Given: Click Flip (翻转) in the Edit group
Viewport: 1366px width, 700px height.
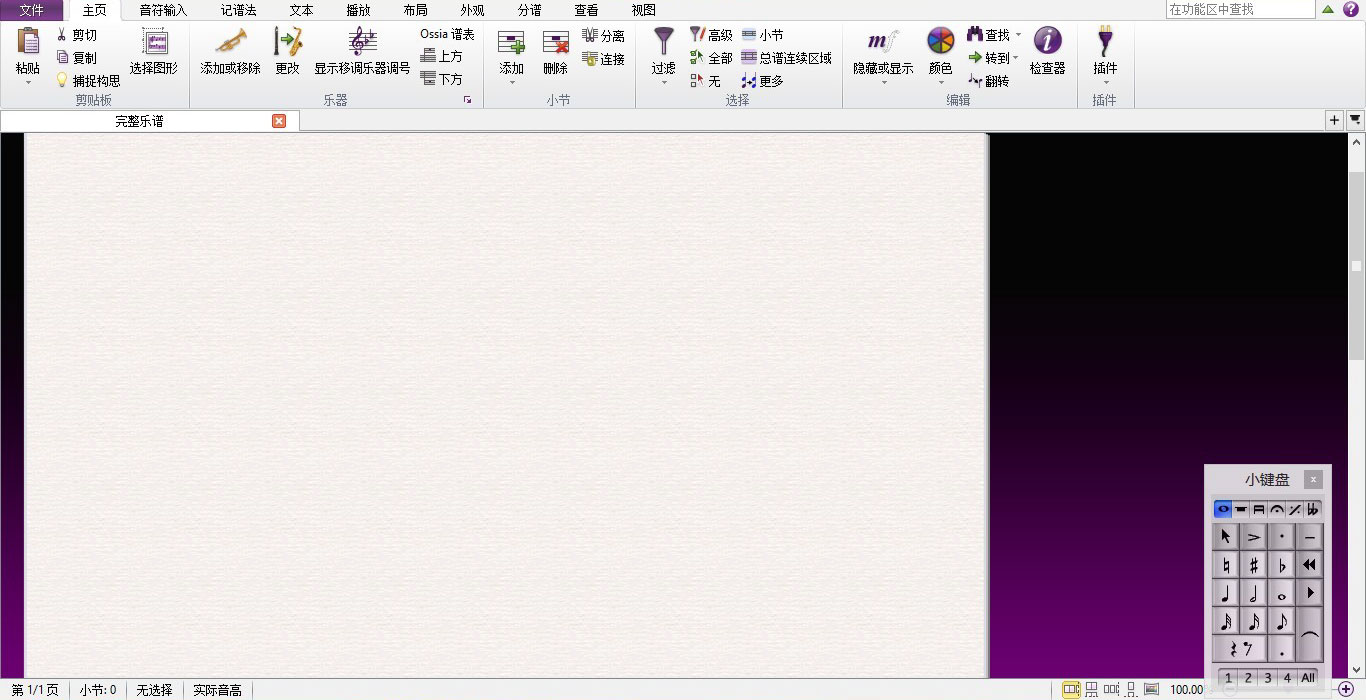Looking at the screenshot, I should click(x=989, y=81).
